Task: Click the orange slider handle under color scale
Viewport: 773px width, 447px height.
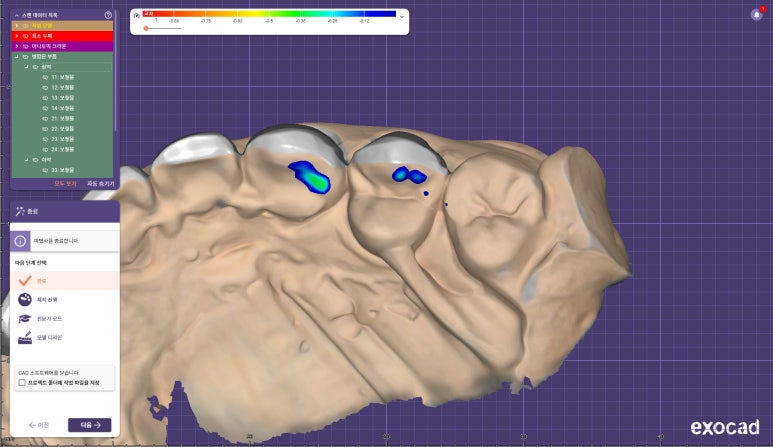Action: click(x=146, y=29)
